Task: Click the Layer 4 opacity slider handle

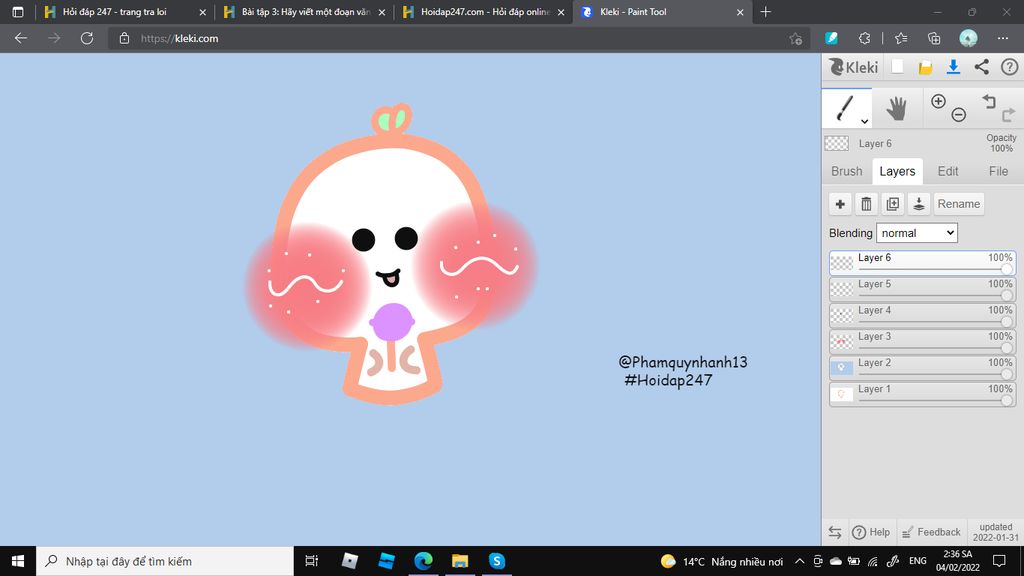Action: pyautogui.click(x=1006, y=321)
